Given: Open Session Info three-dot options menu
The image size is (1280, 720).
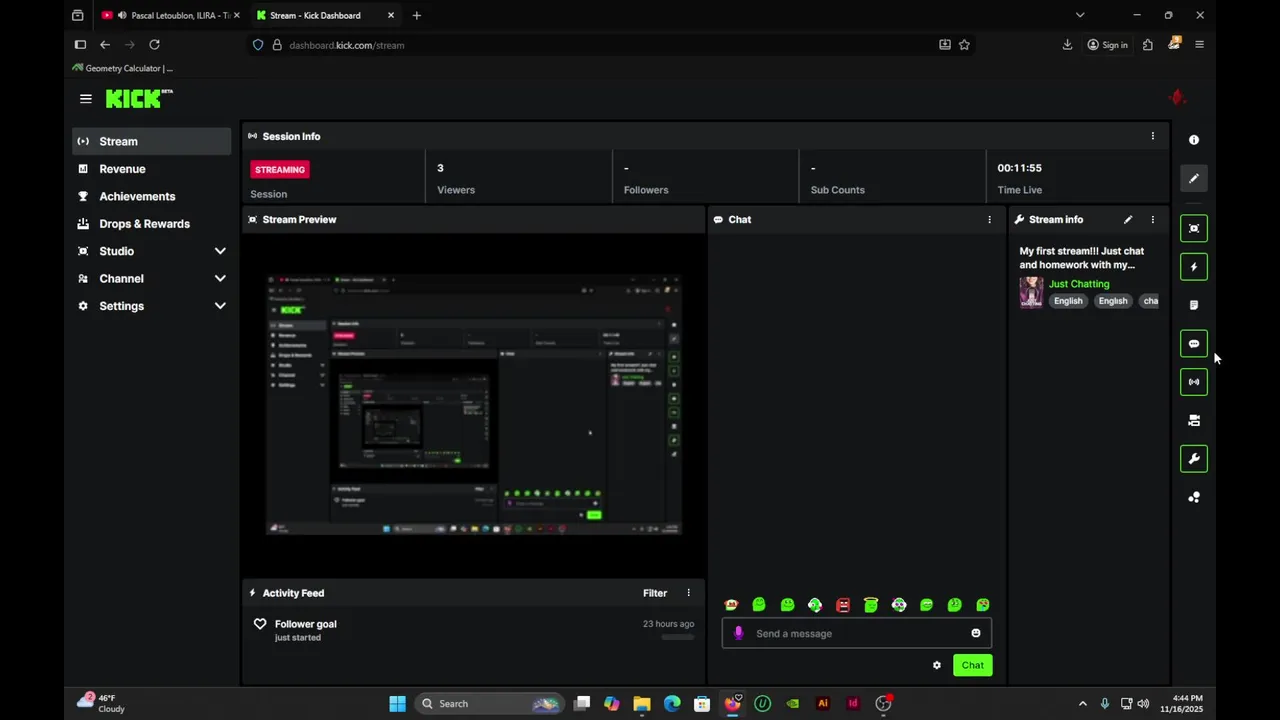Looking at the screenshot, I should [1152, 136].
